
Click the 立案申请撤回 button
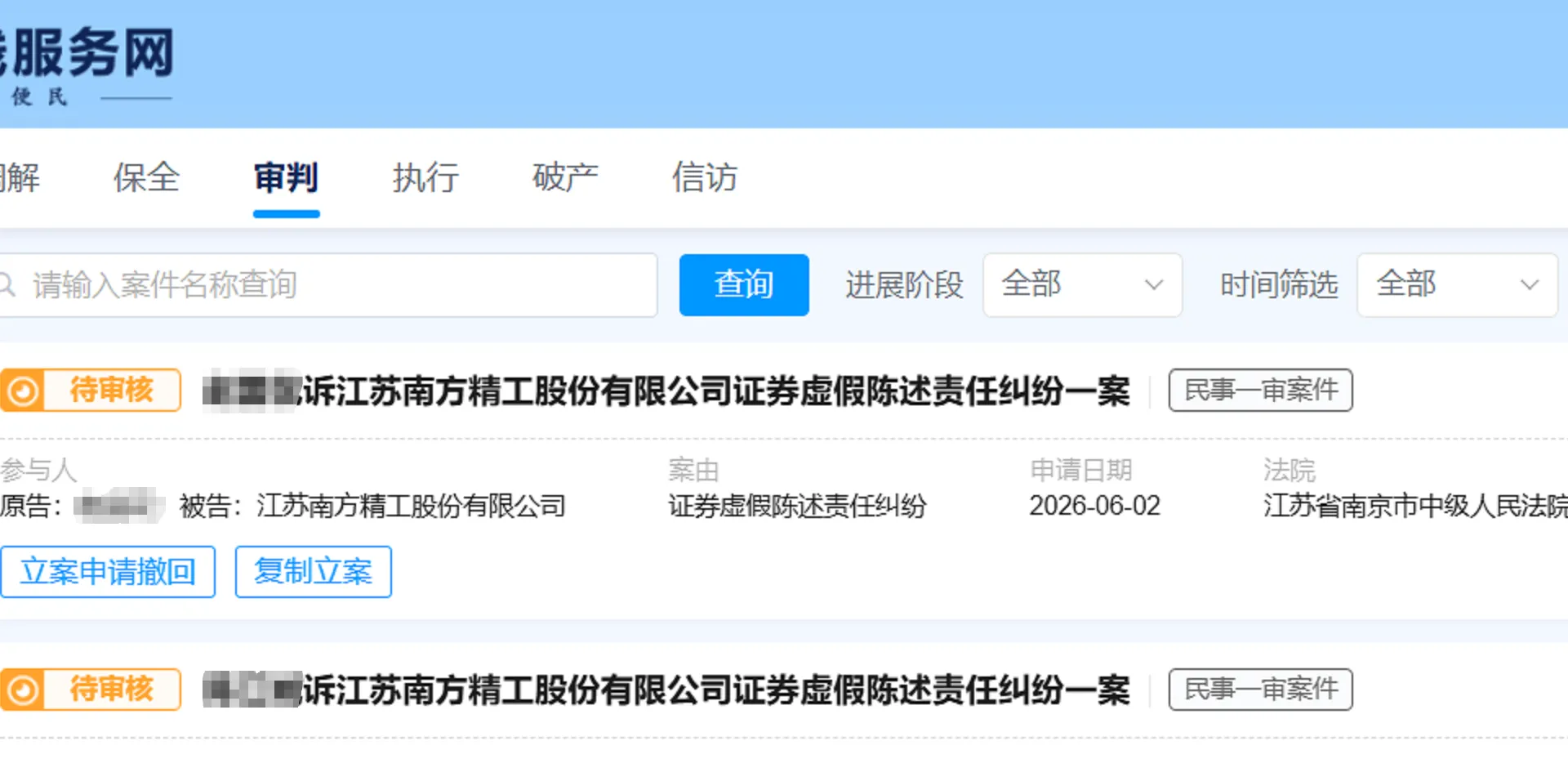(107, 572)
